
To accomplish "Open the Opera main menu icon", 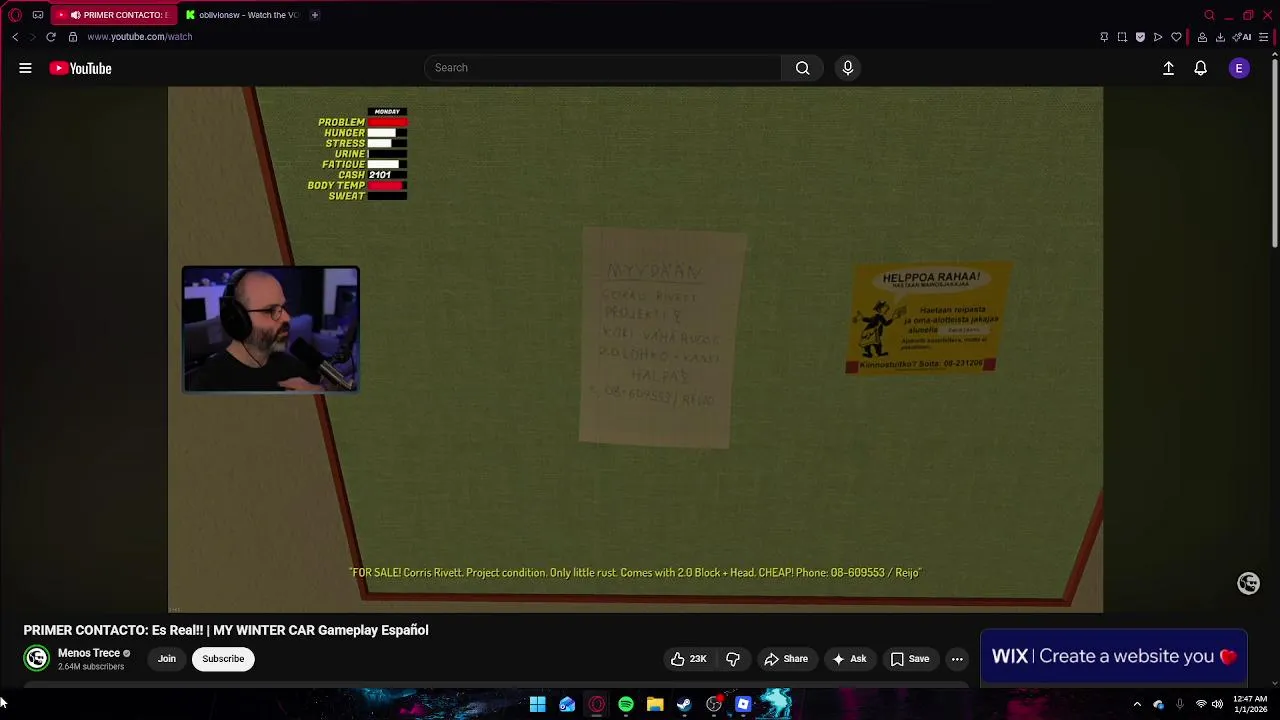I will pyautogui.click(x=15, y=15).
